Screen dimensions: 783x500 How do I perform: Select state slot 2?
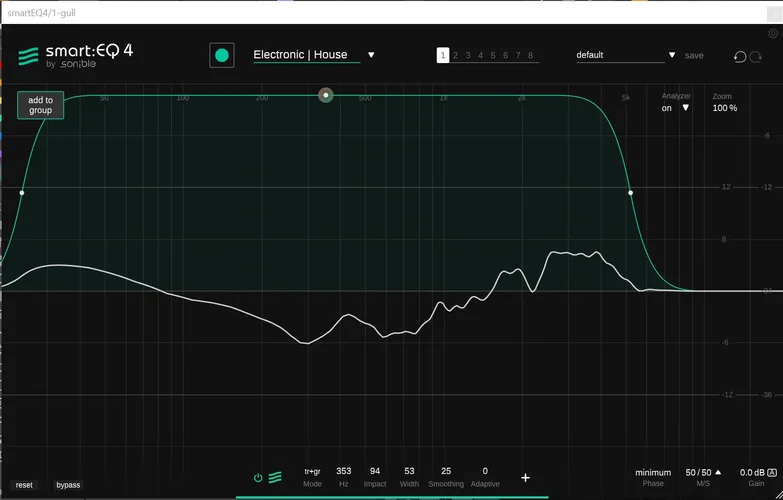pyautogui.click(x=455, y=55)
